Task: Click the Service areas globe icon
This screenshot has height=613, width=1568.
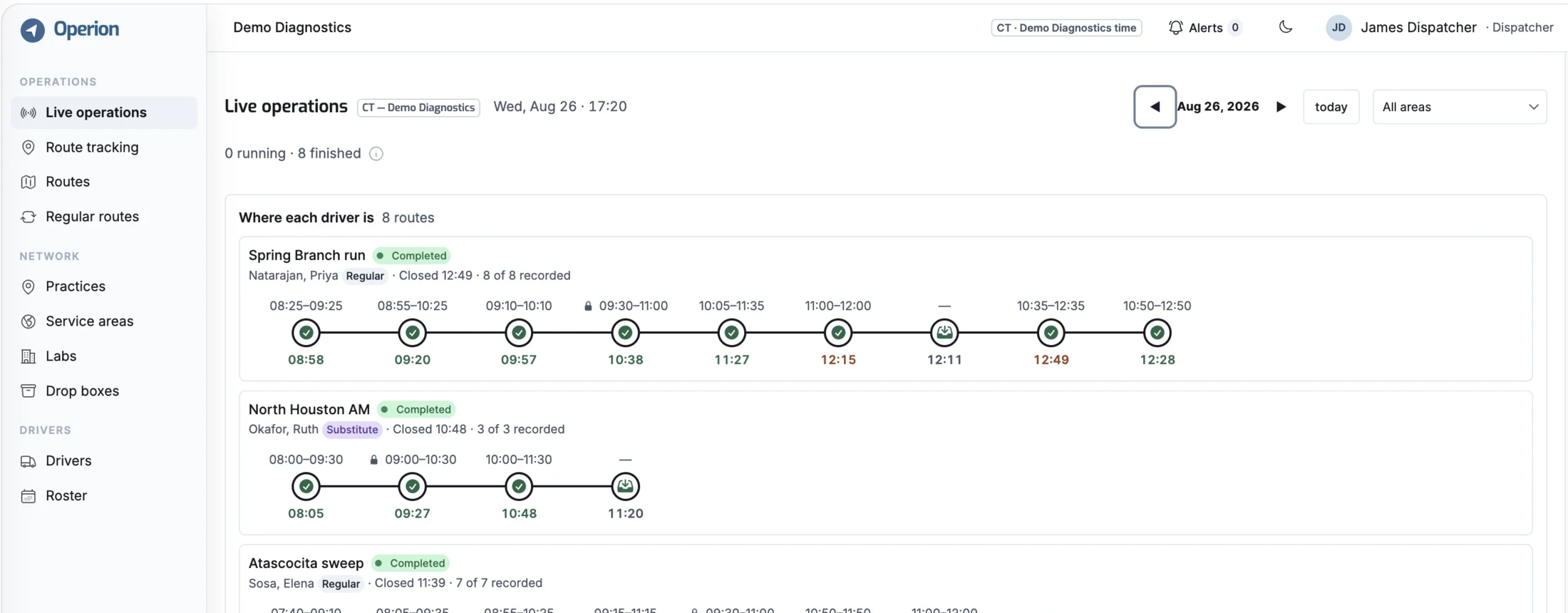Action: (29, 321)
